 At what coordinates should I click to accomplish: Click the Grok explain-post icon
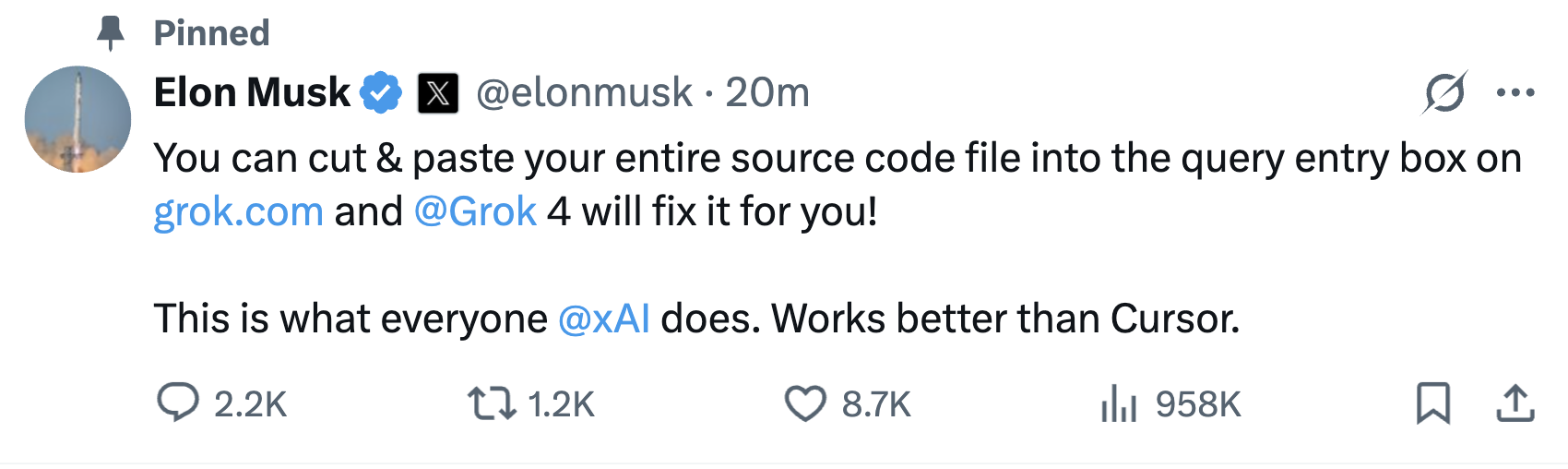1444,92
